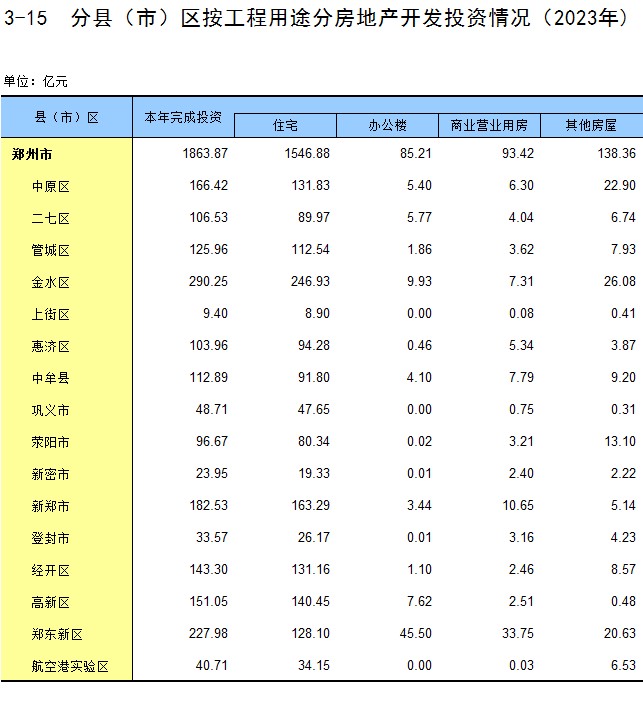Viewport: 643px width, 714px height.
Task: Select the 办公楼 column header
Action: 387,126
